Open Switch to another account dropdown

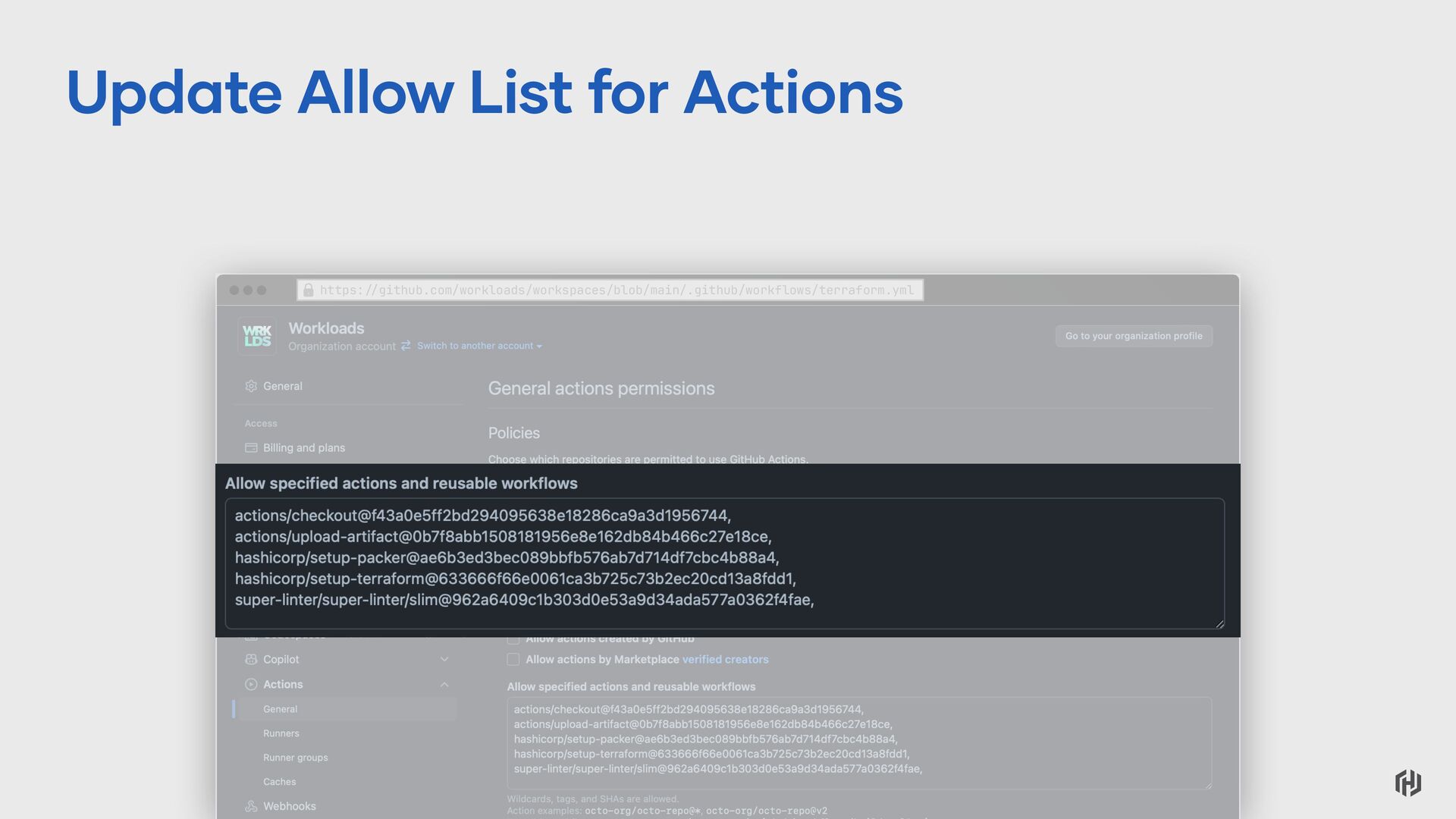[x=479, y=346]
